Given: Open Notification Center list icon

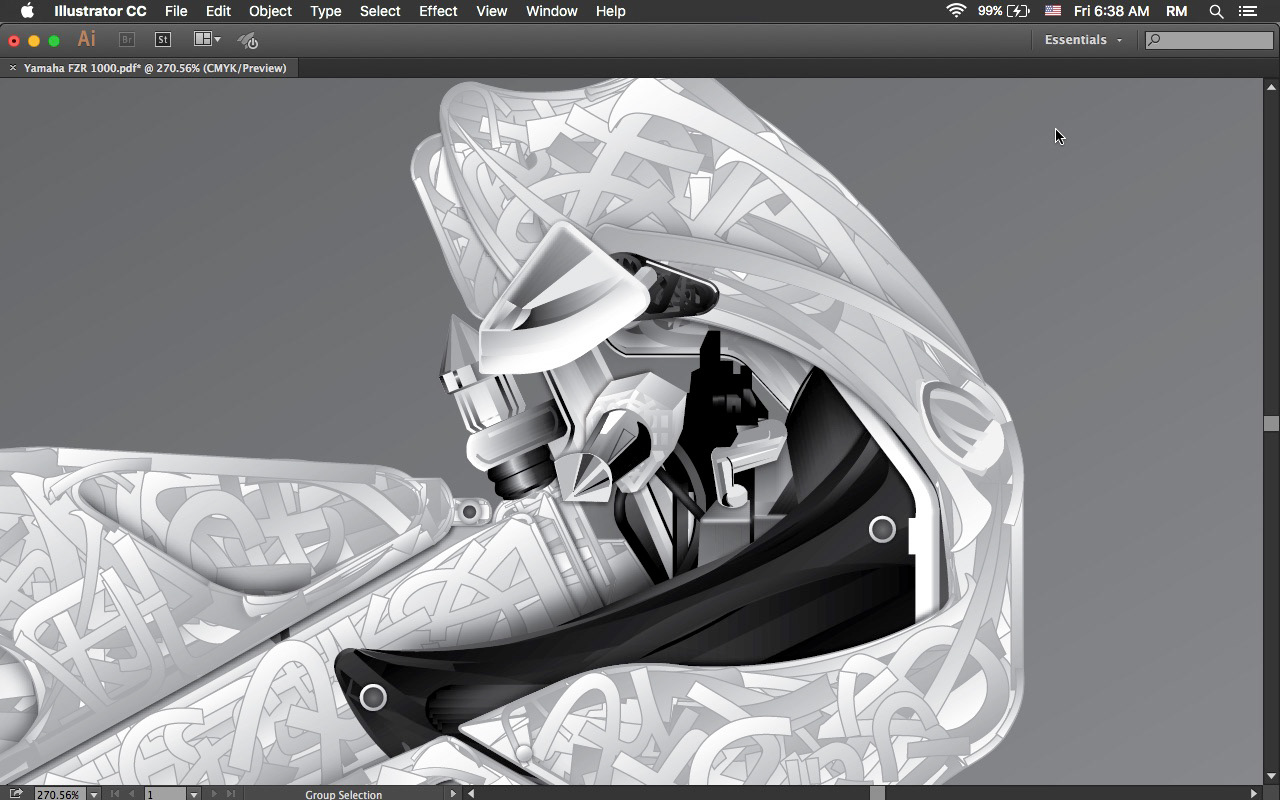Looking at the screenshot, I should click(1249, 11).
